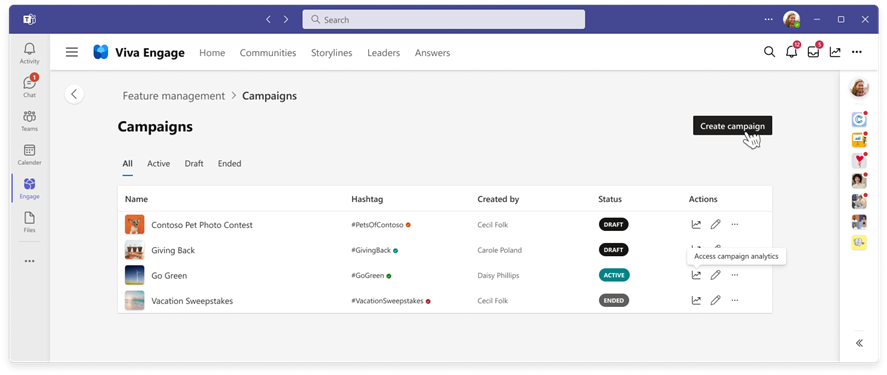Screen dimensions: 887x375
Task: Show more apps ellipsis in sidebar
Action: (29, 261)
